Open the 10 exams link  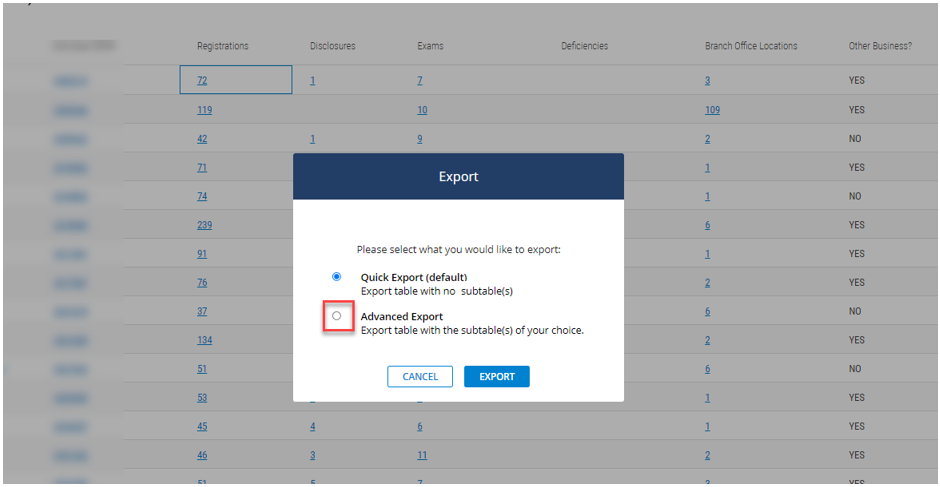tap(422, 110)
